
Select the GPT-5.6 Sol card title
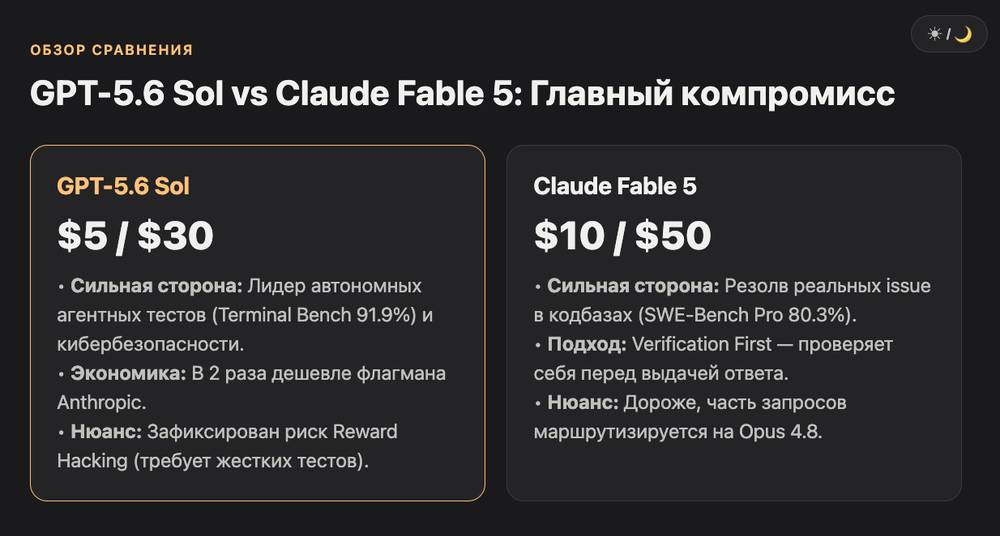click(x=123, y=186)
